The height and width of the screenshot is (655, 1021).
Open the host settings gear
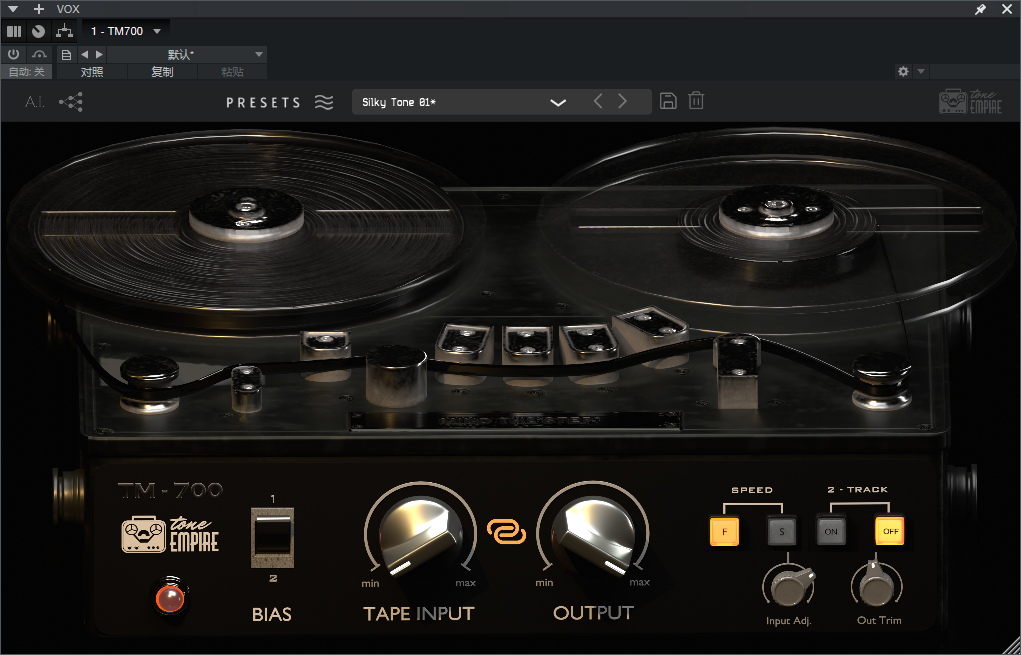point(903,72)
